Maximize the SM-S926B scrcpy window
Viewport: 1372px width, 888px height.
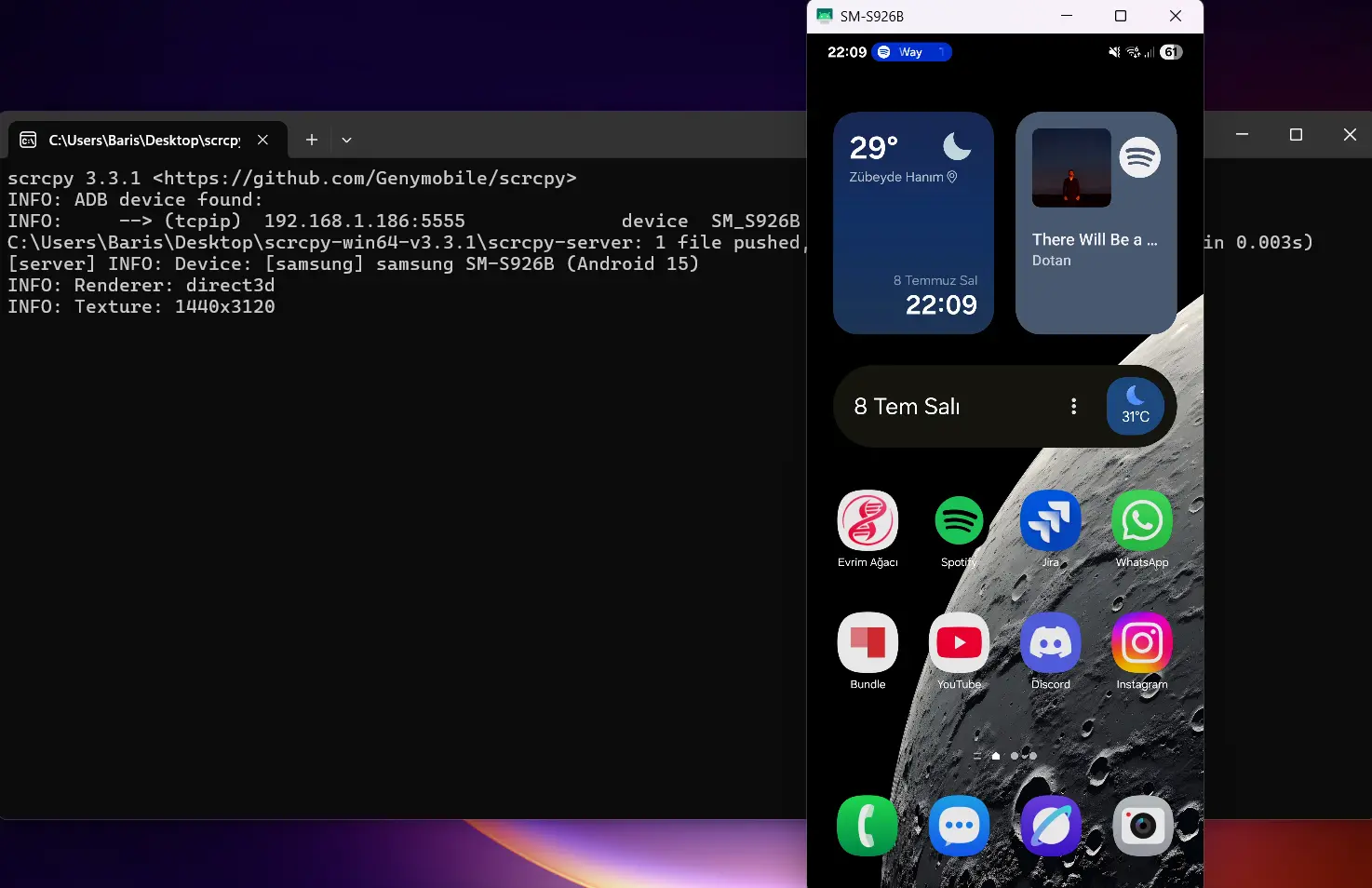point(1121,16)
